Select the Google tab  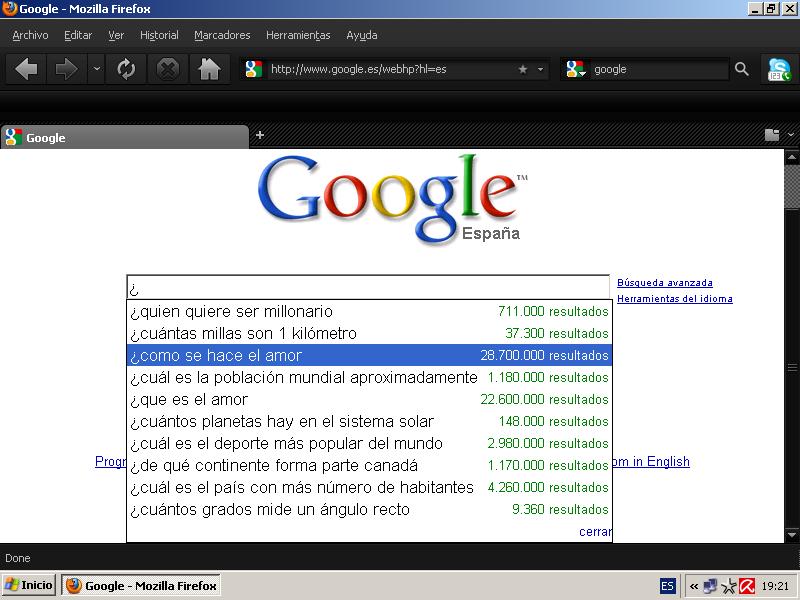point(125,137)
